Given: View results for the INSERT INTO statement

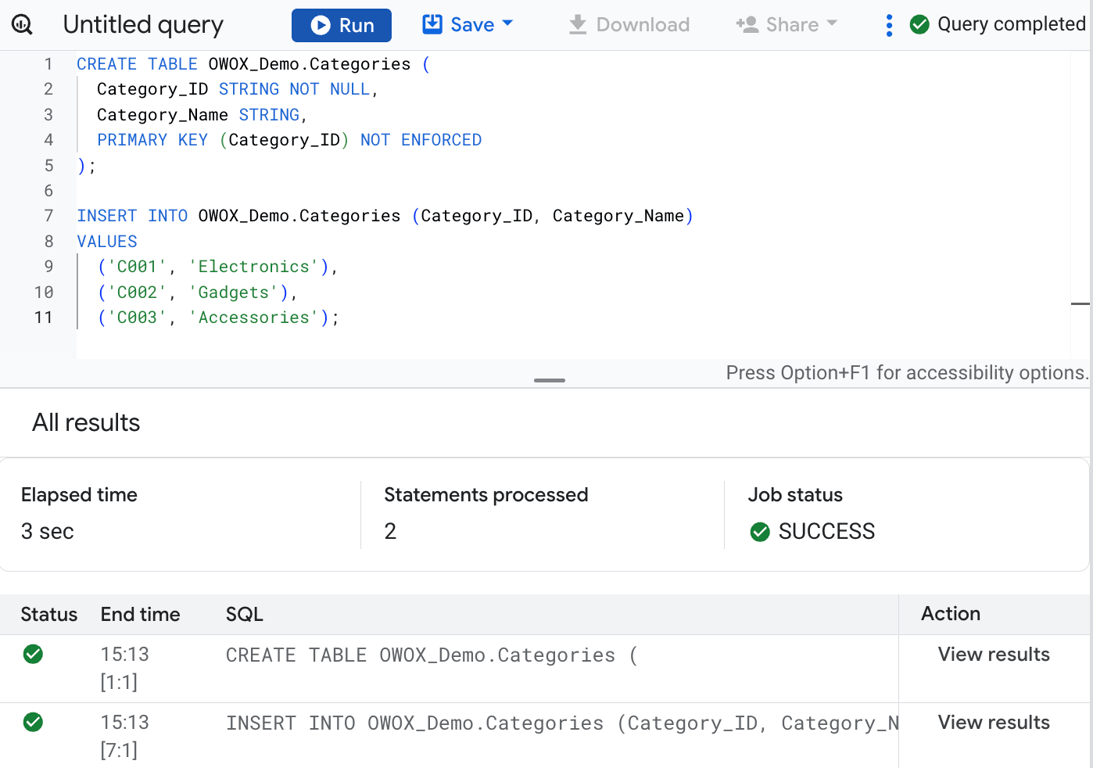Looking at the screenshot, I should pos(993,723).
